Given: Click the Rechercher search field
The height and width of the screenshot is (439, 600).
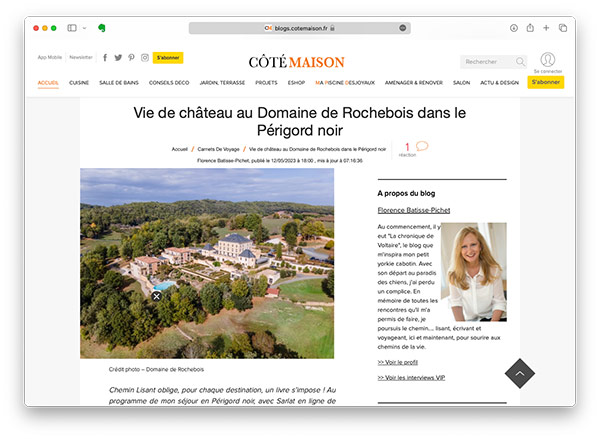Looking at the screenshot, I should coord(488,62).
